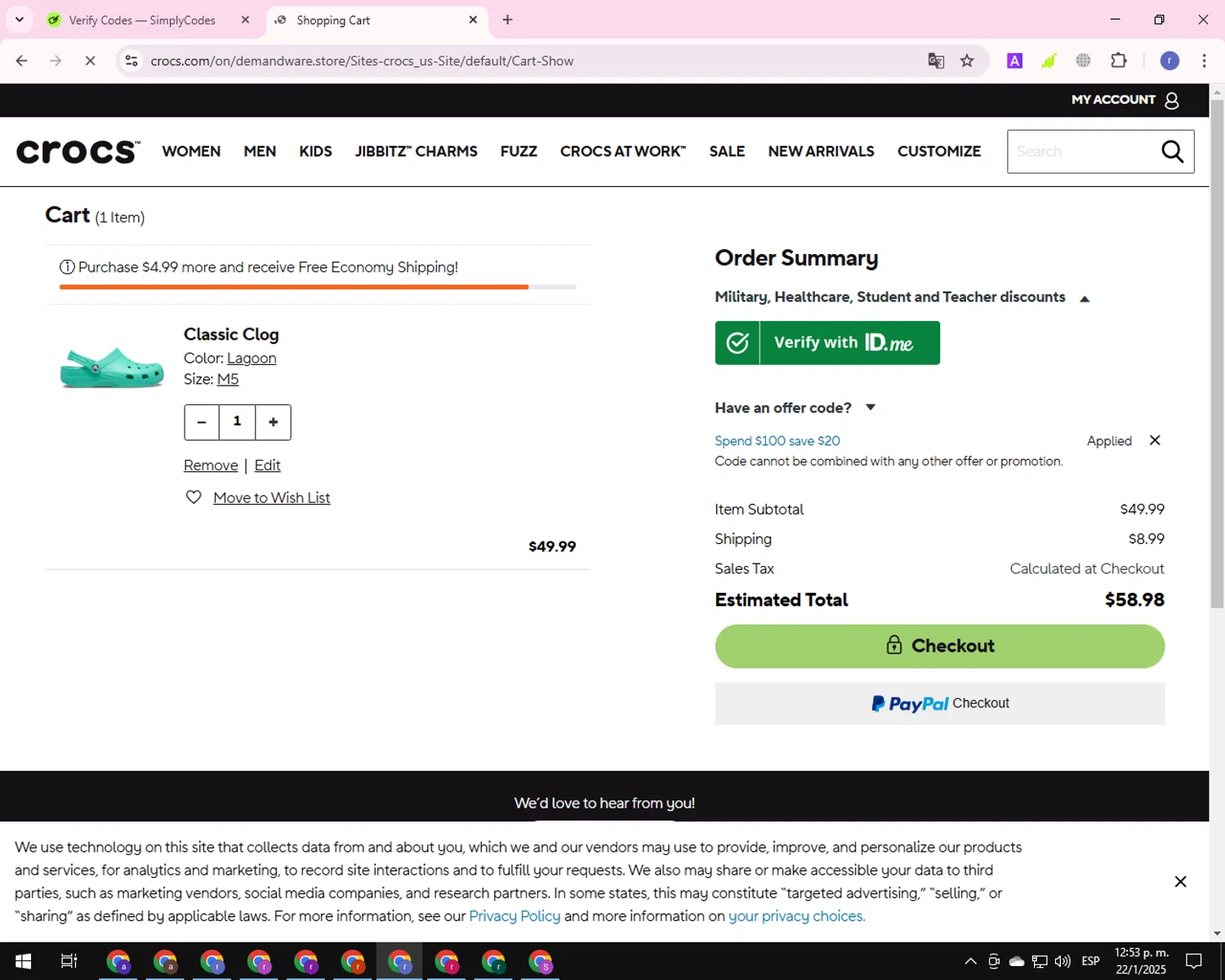Open the MEN menu
The height and width of the screenshot is (980, 1225).
[x=260, y=151]
